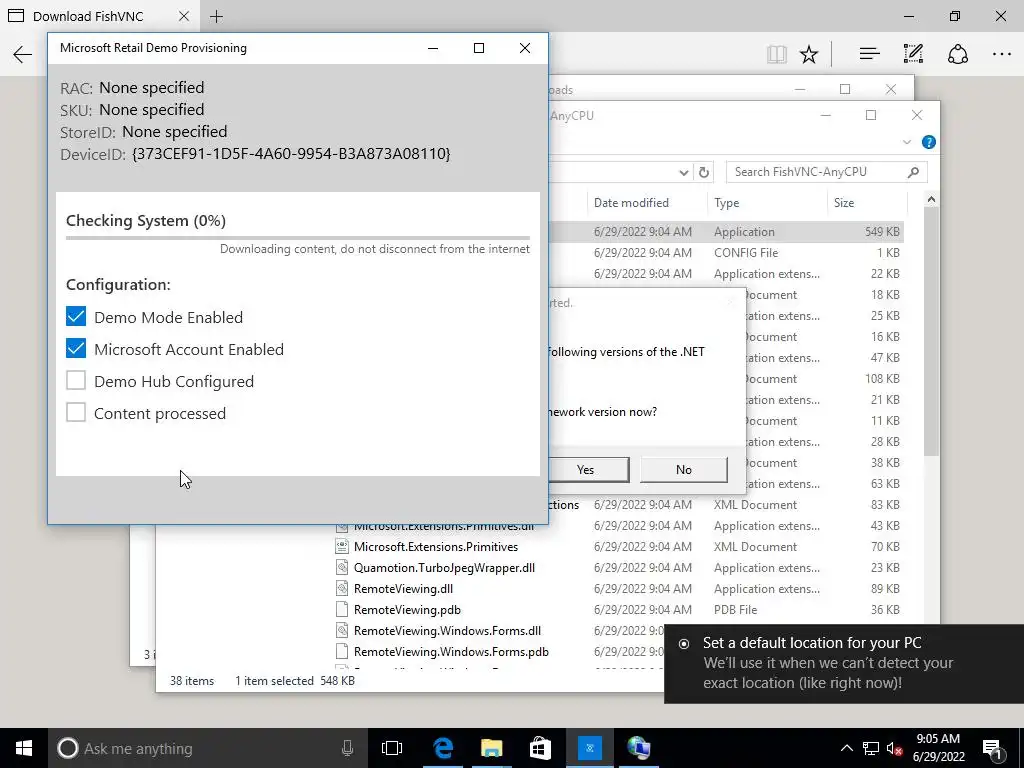Viewport: 1024px width, 768px height.
Task: Open File Explorer from taskbar
Action: pyautogui.click(x=492, y=748)
